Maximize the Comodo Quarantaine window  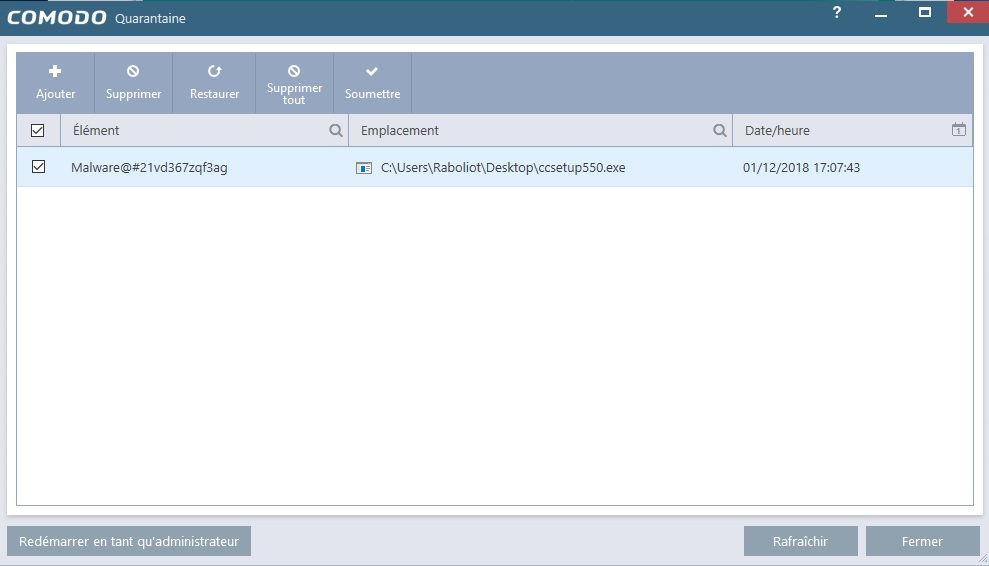pos(925,12)
